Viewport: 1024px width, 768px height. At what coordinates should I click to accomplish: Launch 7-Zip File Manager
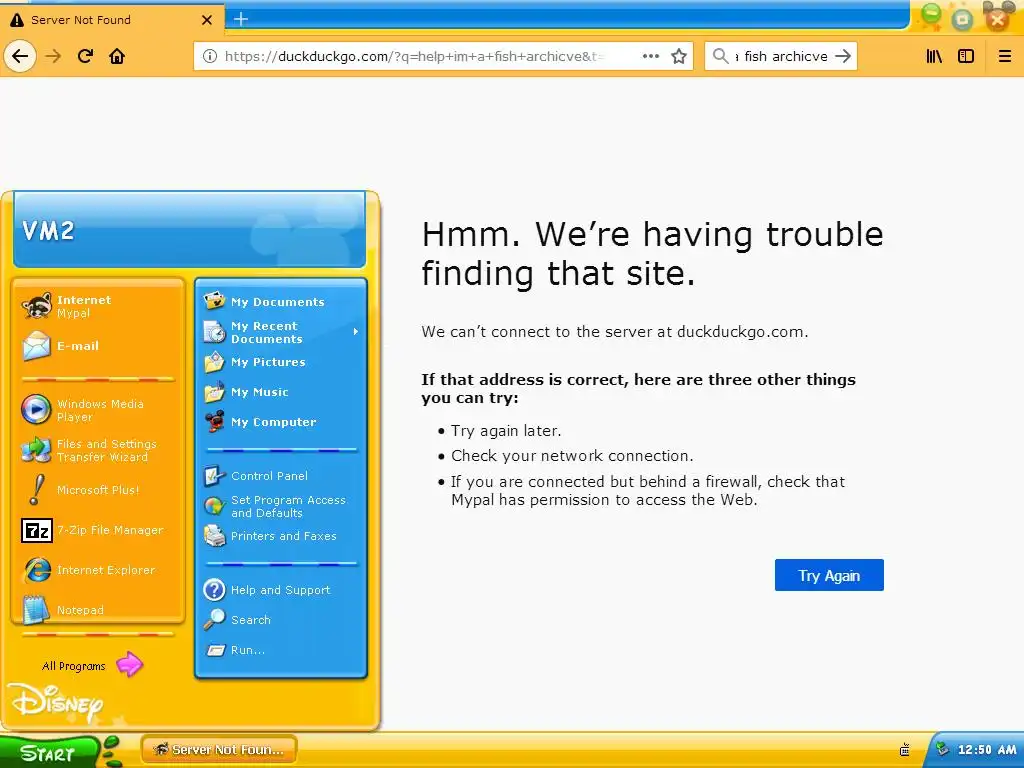pos(98,530)
